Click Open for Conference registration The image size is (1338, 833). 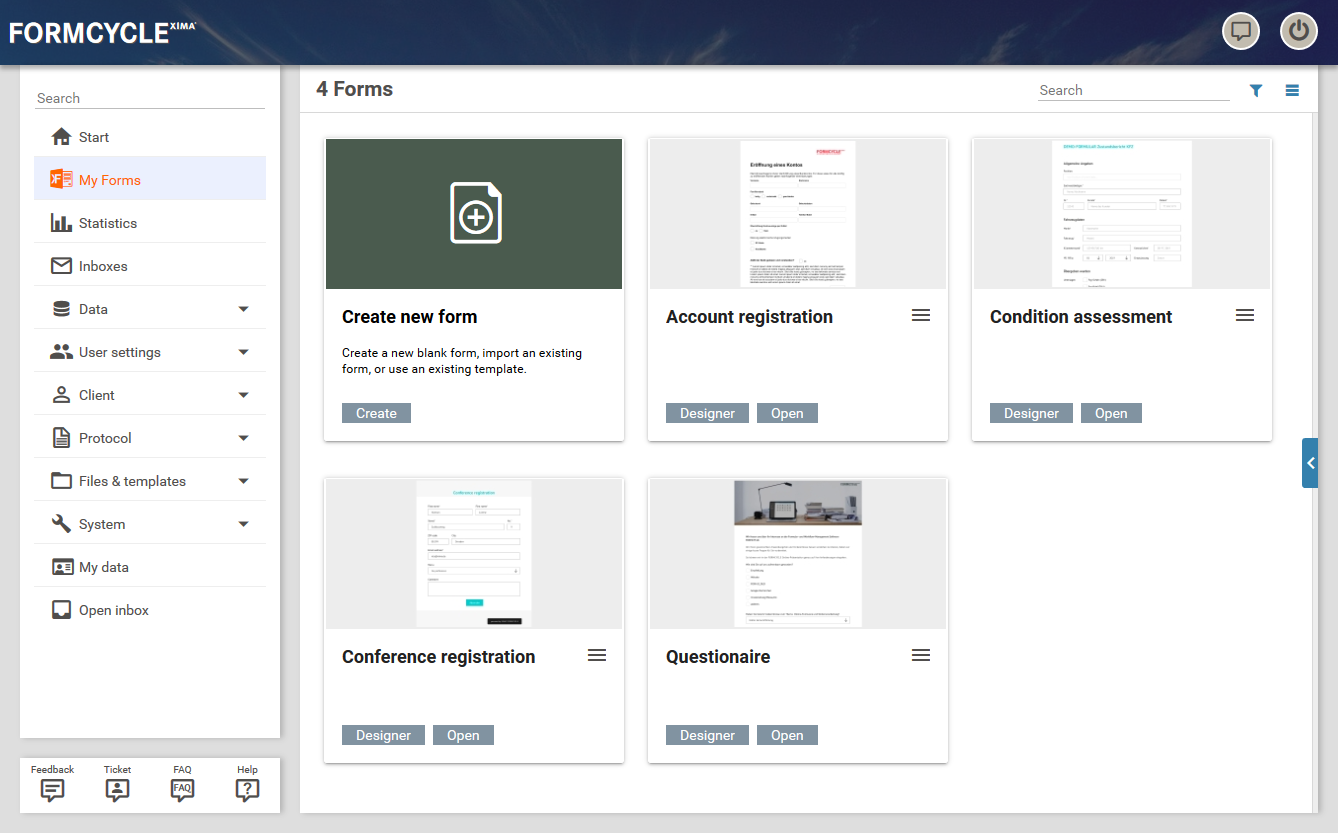coord(463,735)
